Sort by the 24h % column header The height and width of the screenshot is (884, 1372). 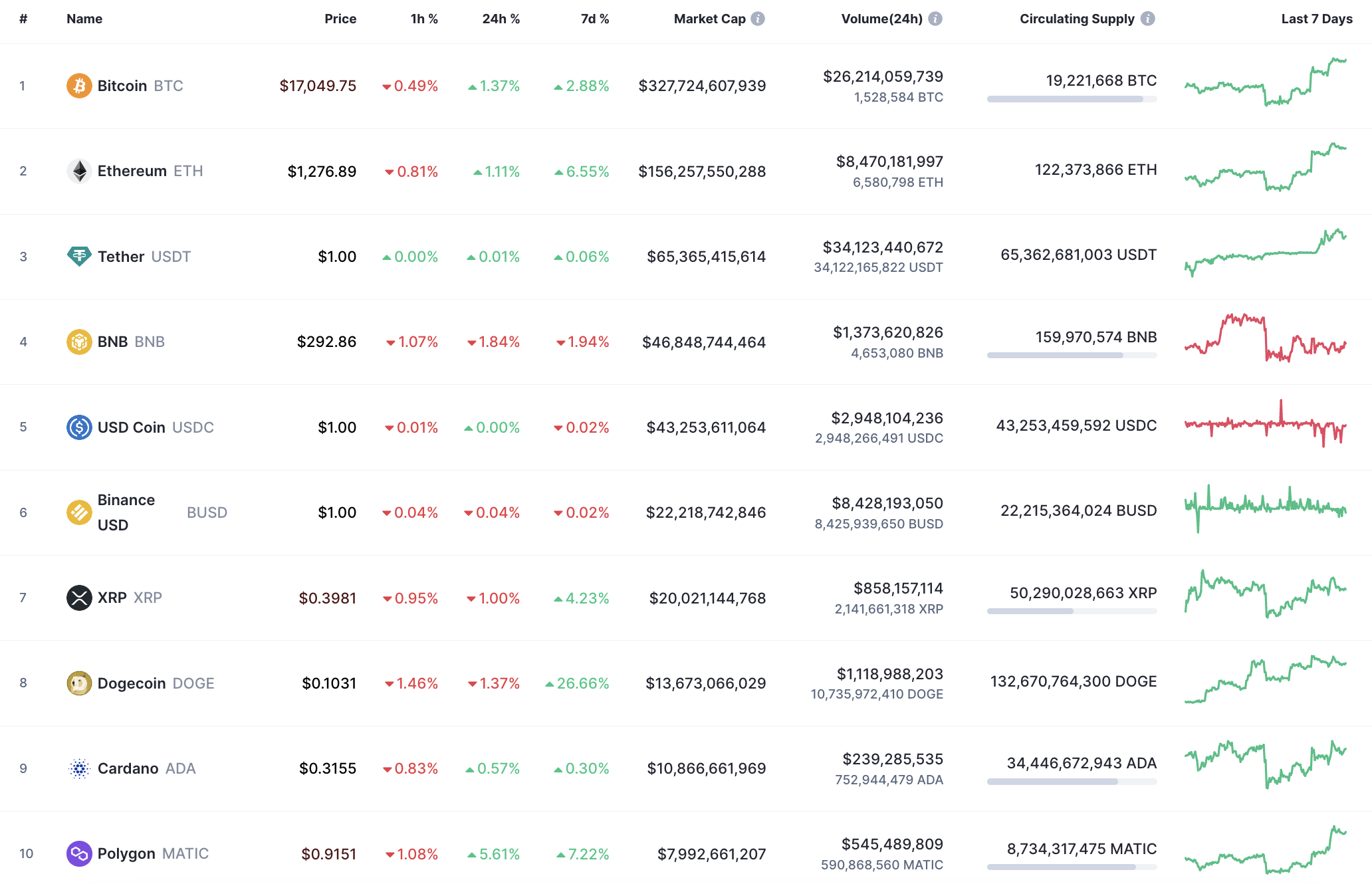(x=501, y=19)
